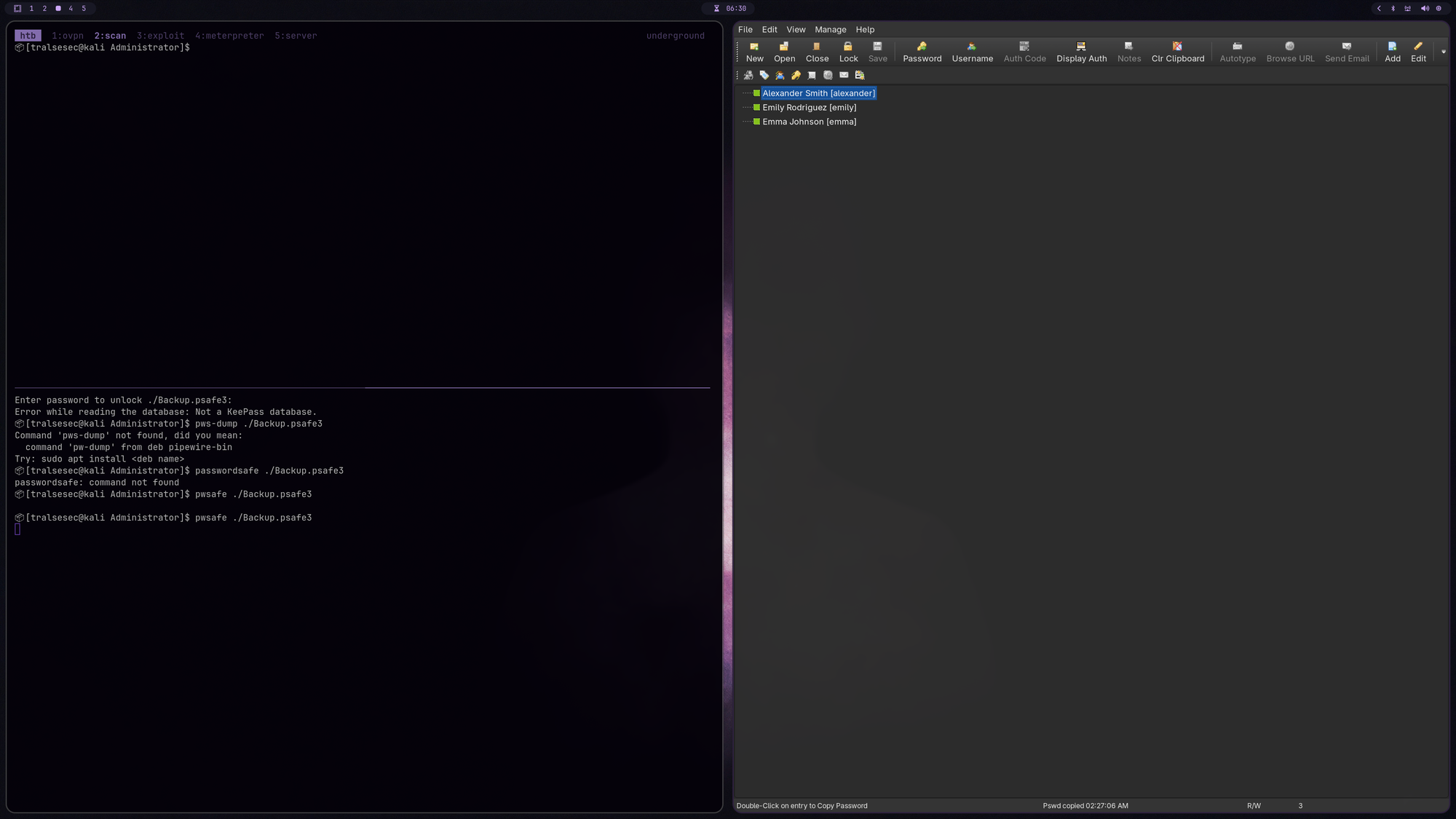Click the 'Pswd copied 02:27:06 AM' status text

click(x=1085, y=806)
